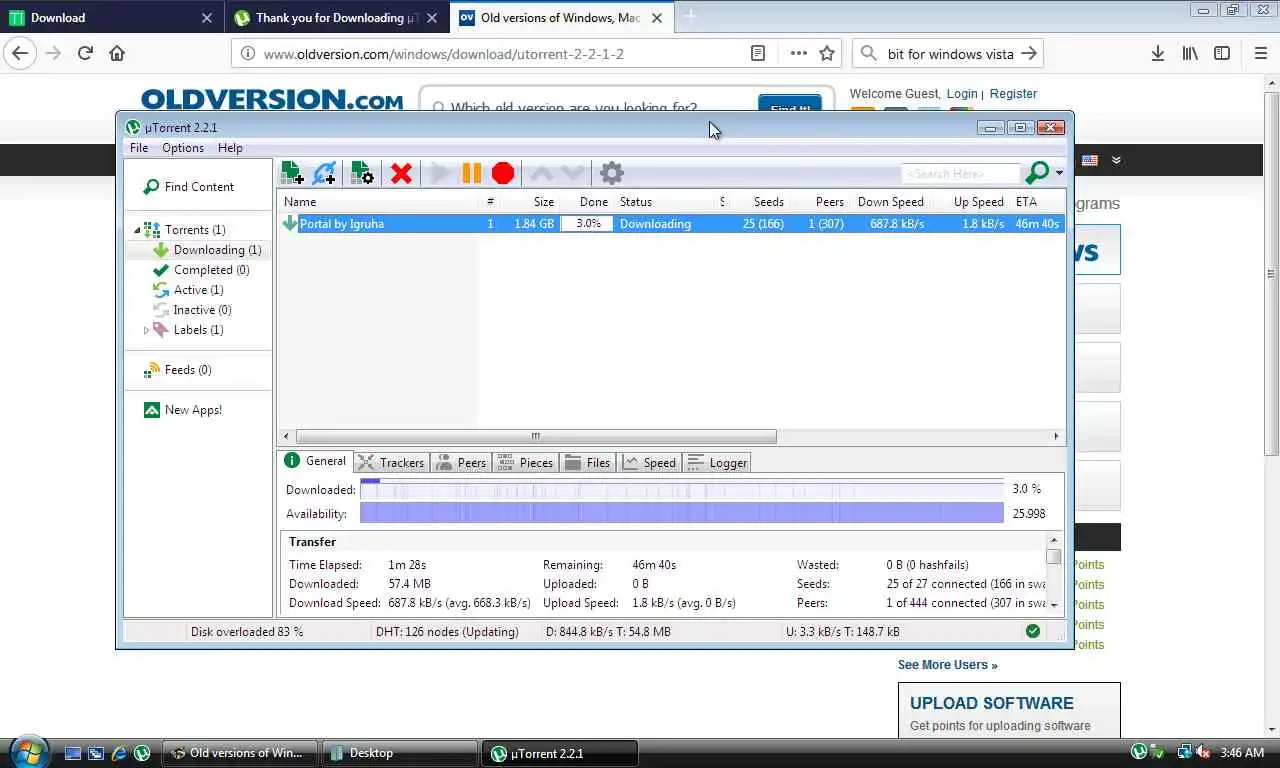Sort by the Down Speed column header
The image size is (1280, 768).
pos(890,202)
